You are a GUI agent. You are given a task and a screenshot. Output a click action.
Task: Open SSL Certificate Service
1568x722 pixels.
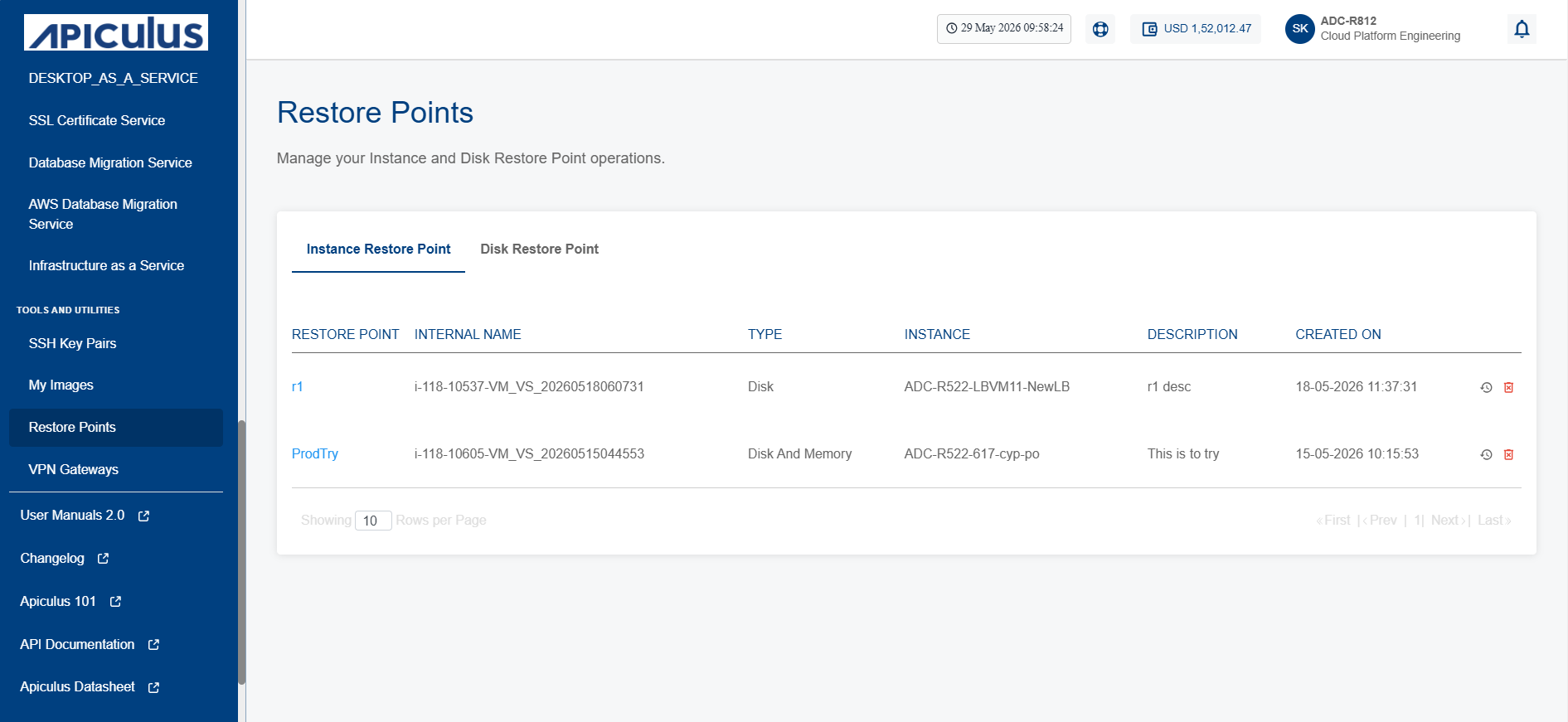coord(97,120)
